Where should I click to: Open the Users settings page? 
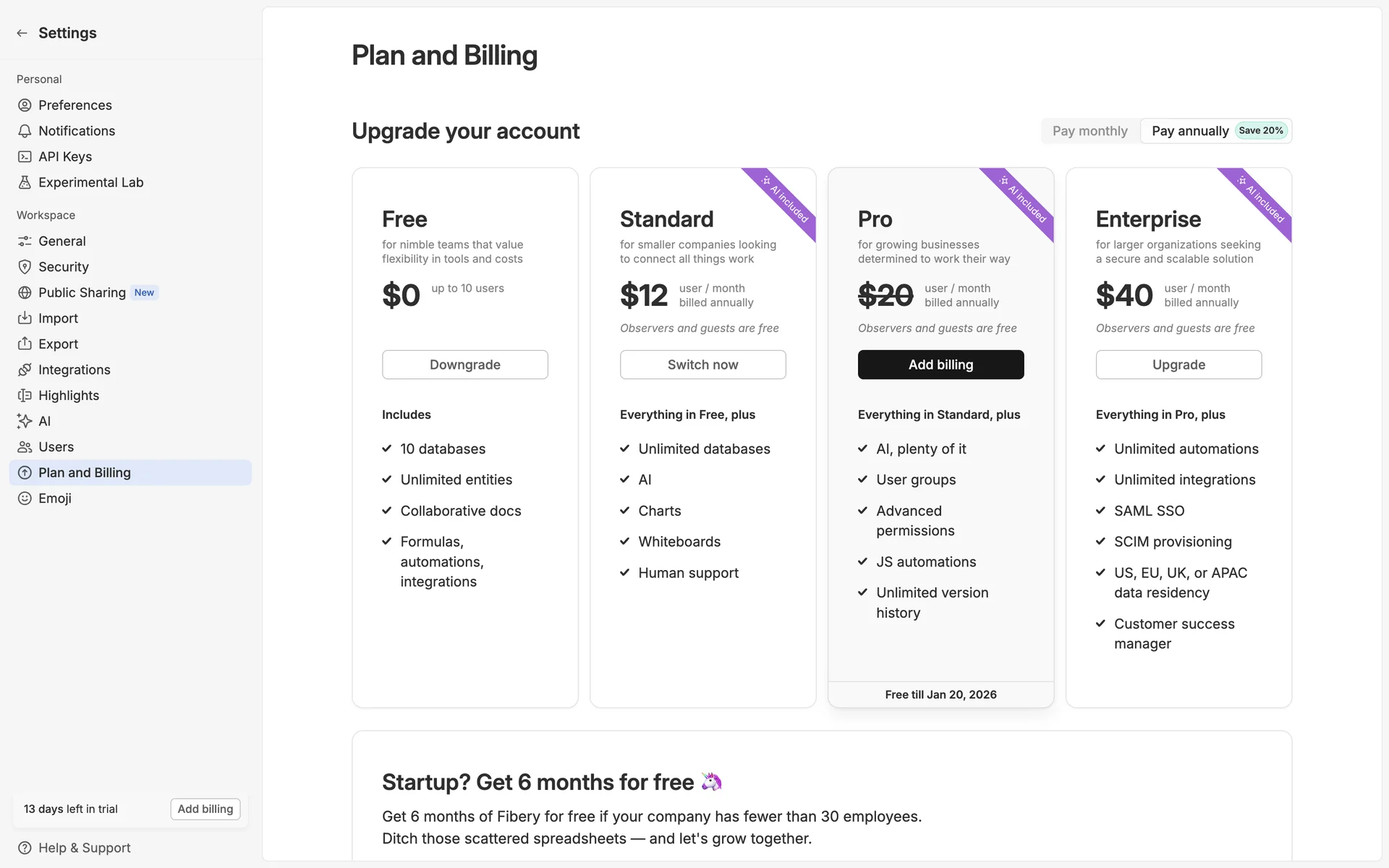pyautogui.click(x=56, y=447)
